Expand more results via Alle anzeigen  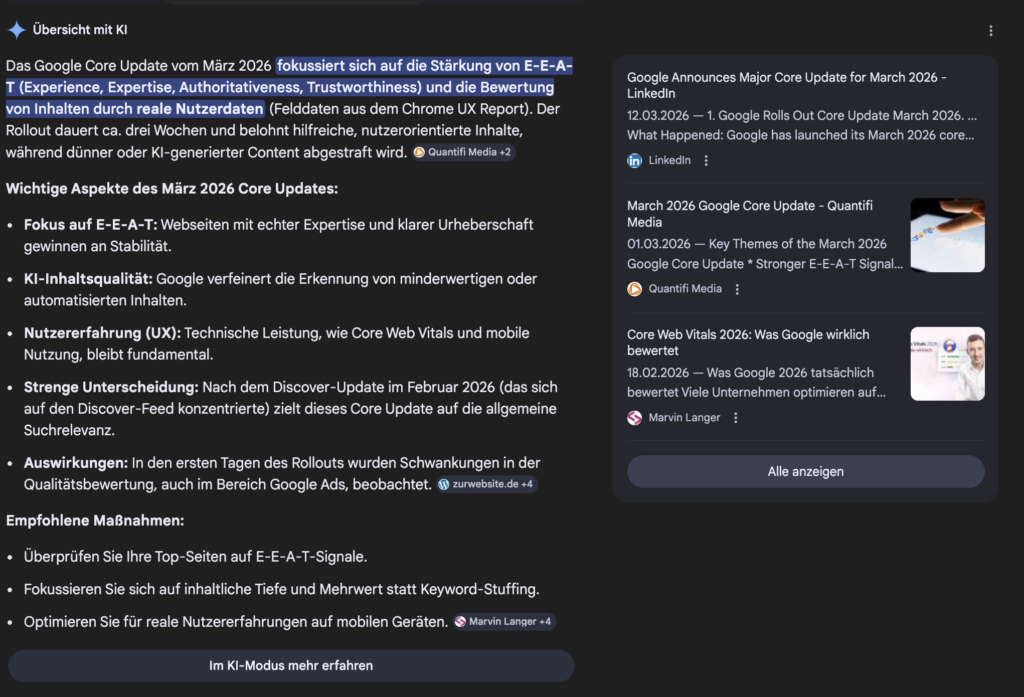[x=805, y=471]
